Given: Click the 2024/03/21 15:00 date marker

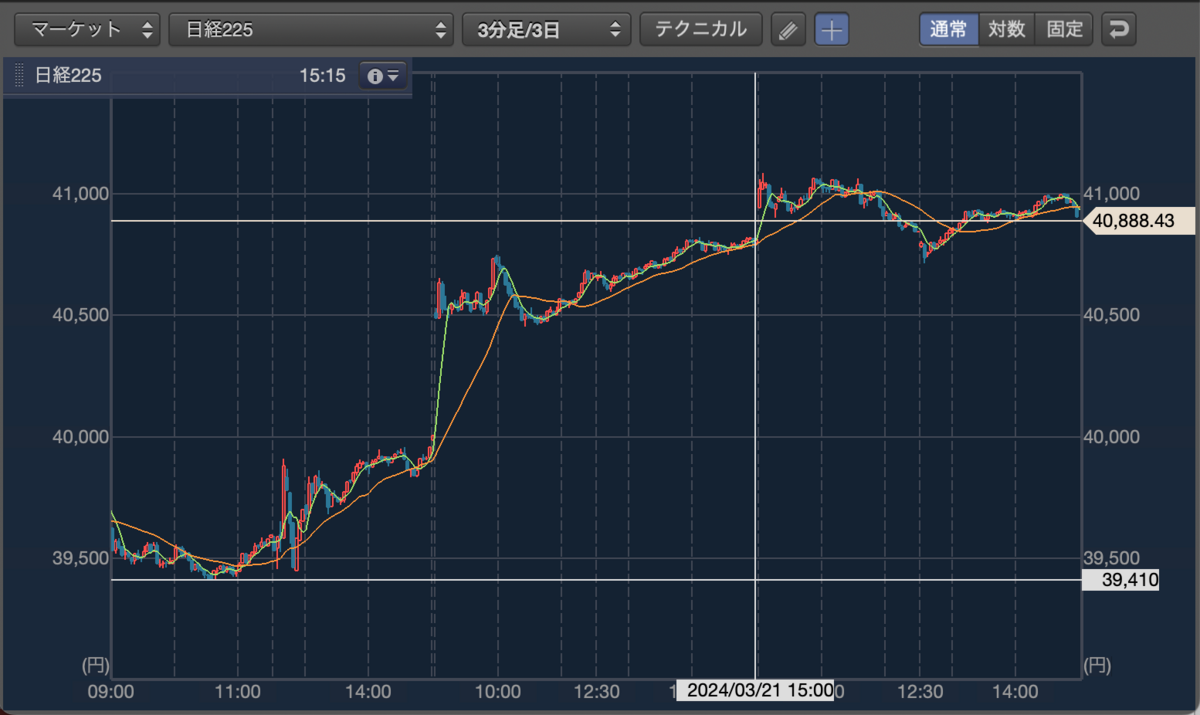Looking at the screenshot, I should [755, 691].
